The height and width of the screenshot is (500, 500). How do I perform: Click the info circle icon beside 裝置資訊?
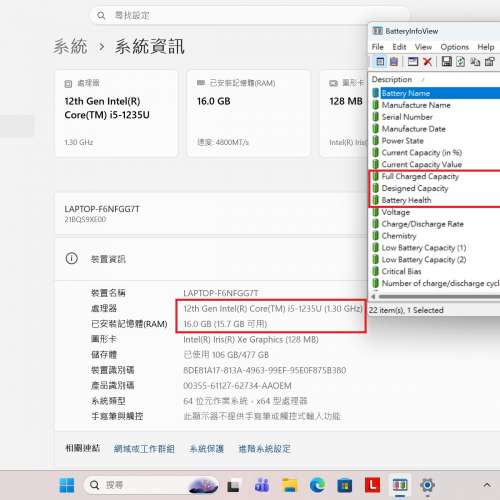[x=72, y=258]
